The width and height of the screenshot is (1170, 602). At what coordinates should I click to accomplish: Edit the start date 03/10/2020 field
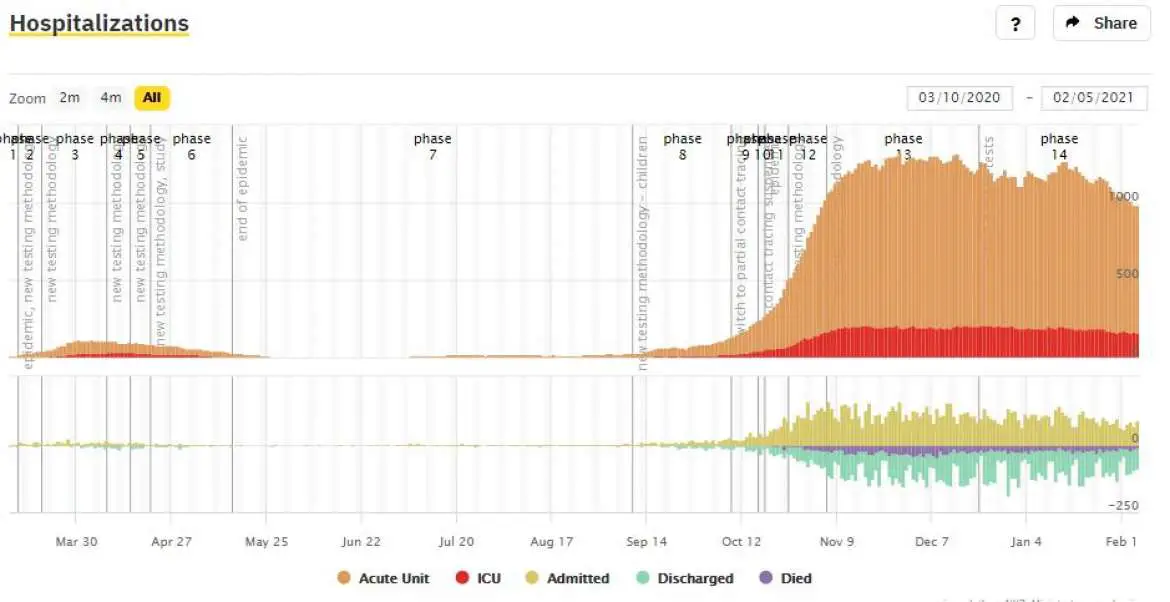(959, 98)
